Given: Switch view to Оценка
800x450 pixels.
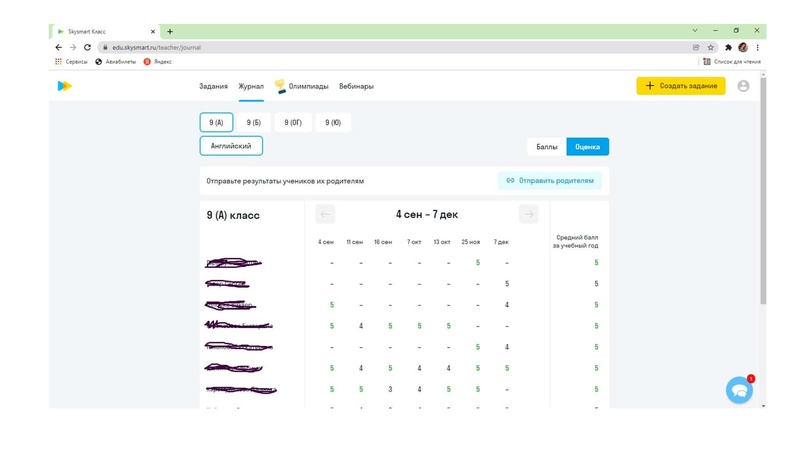Looking at the screenshot, I should [587, 147].
